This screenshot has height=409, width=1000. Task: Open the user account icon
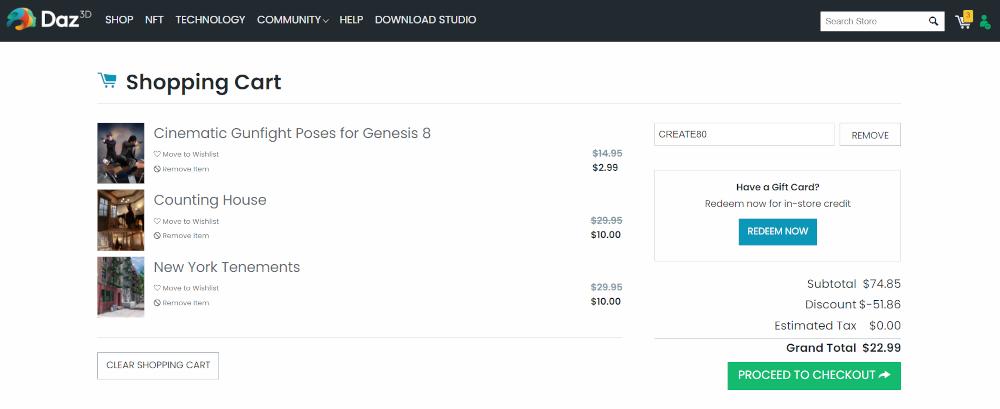tap(985, 21)
